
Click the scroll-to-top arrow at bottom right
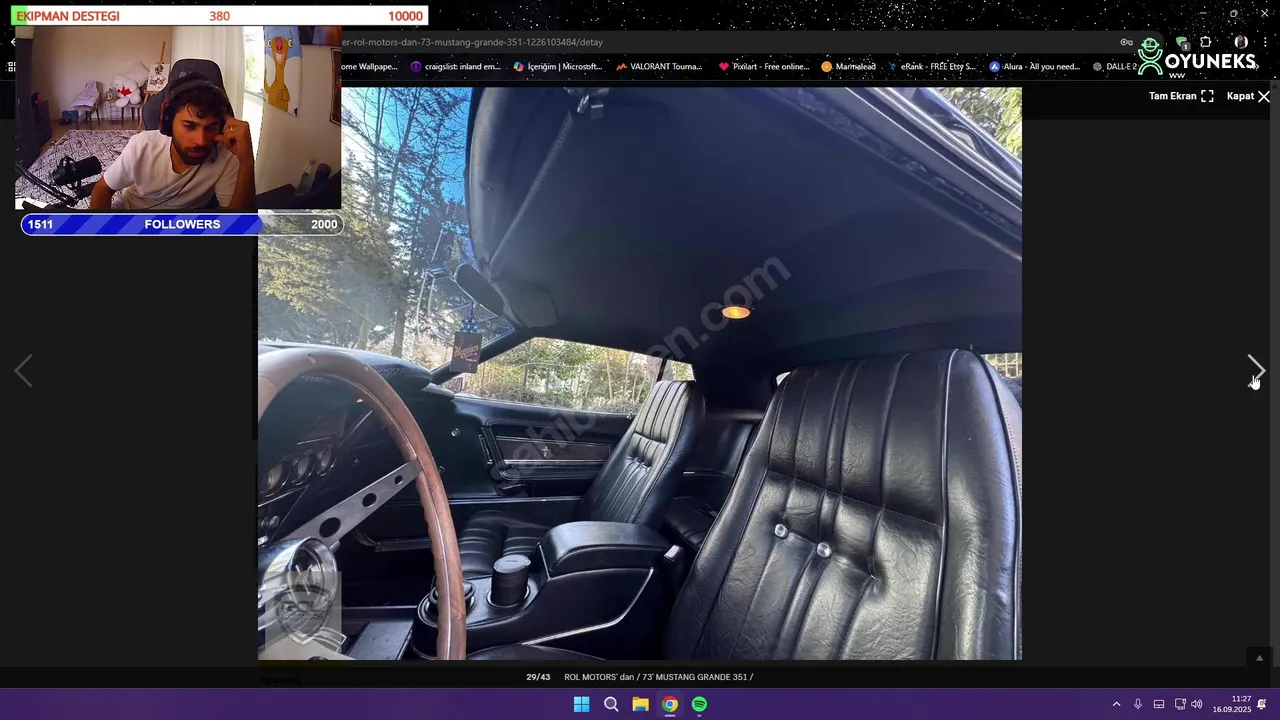pyautogui.click(x=1259, y=658)
